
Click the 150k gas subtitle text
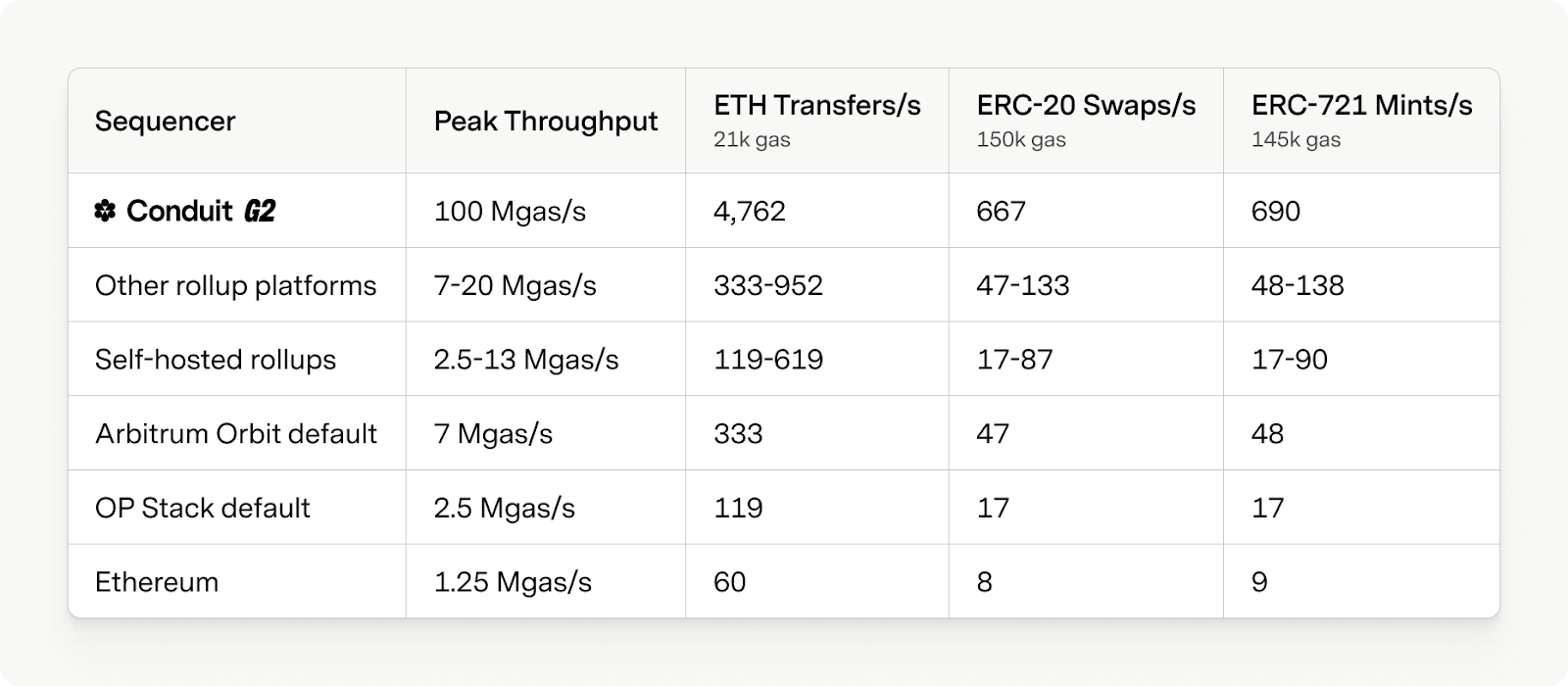[x=1021, y=140]
